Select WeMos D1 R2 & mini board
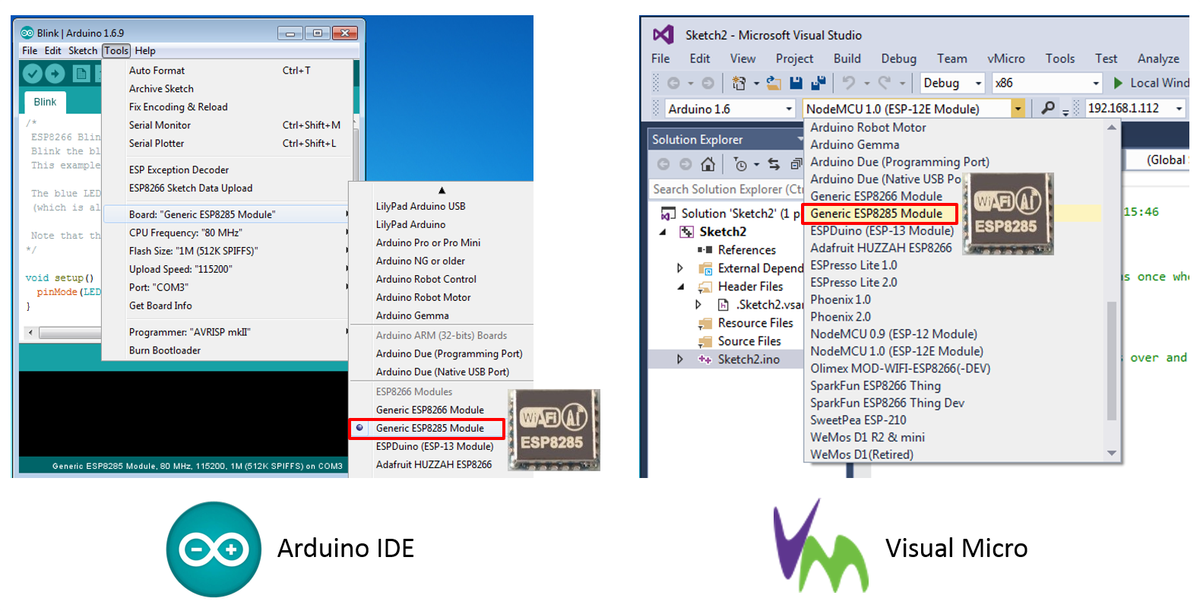This screenshot has width=1200, height=611. 868,437
